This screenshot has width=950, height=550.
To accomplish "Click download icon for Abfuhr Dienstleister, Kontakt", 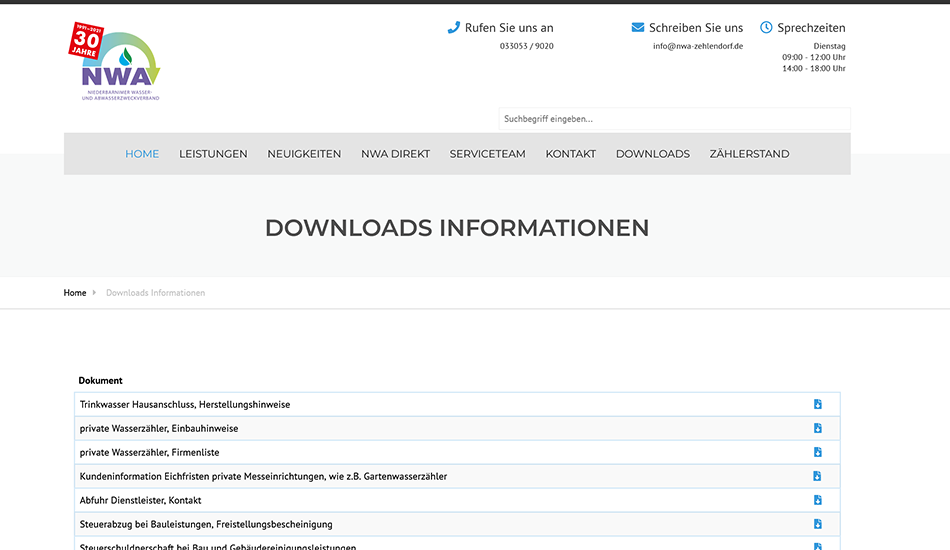I will click(817, 500).
